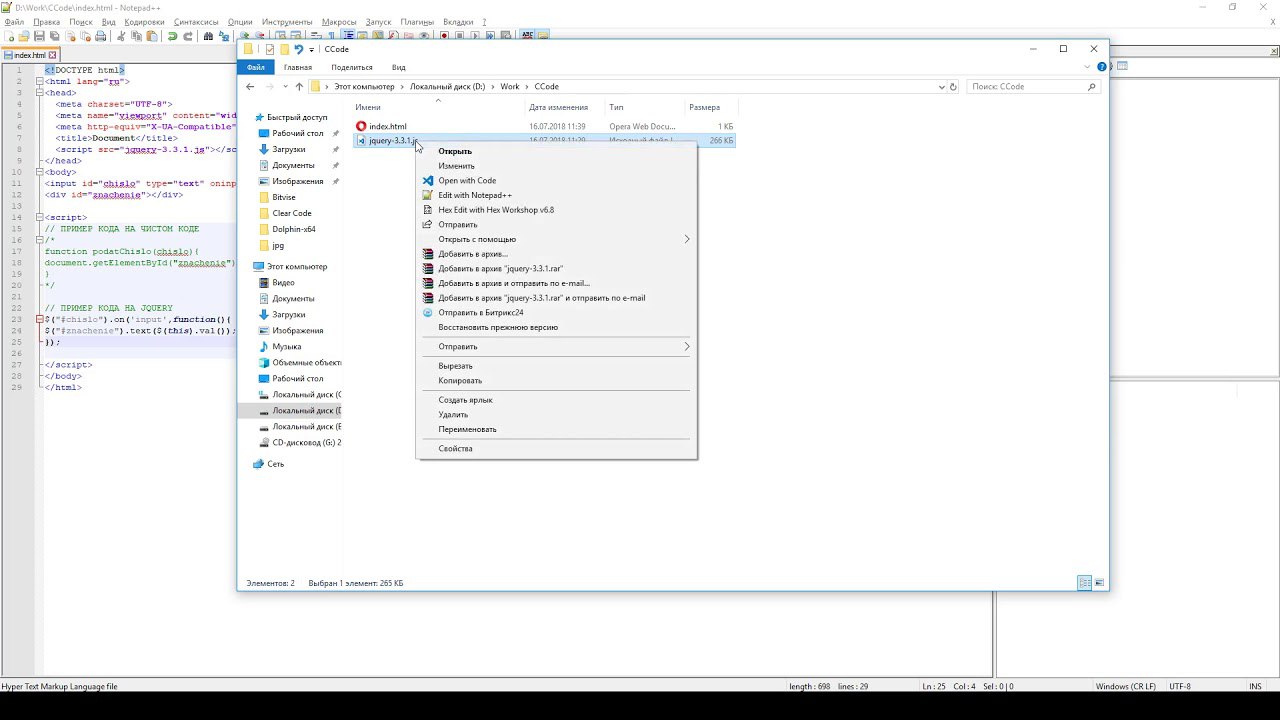1280x720 pixels.
Task: Open recent locations dropdown next to Forward arrow
Action: pyautogui.click(x=286, y=86)
